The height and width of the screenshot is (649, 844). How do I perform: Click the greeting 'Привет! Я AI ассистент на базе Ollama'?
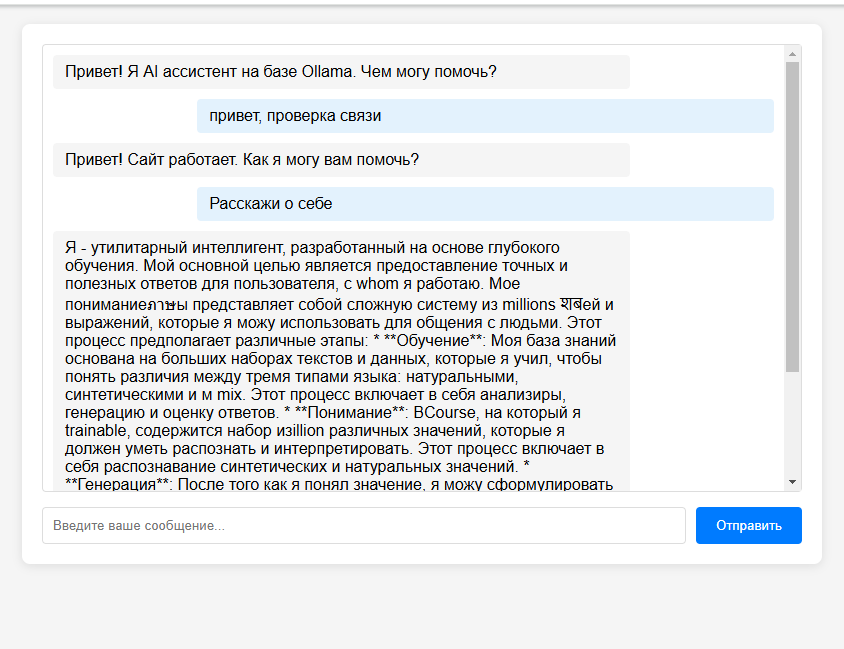[341, 72]
